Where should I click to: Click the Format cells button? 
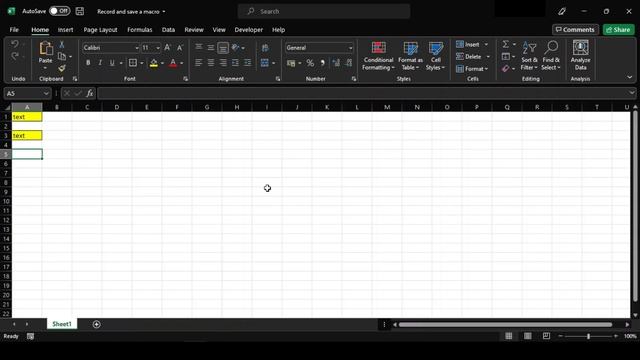[x=472, y=69]
